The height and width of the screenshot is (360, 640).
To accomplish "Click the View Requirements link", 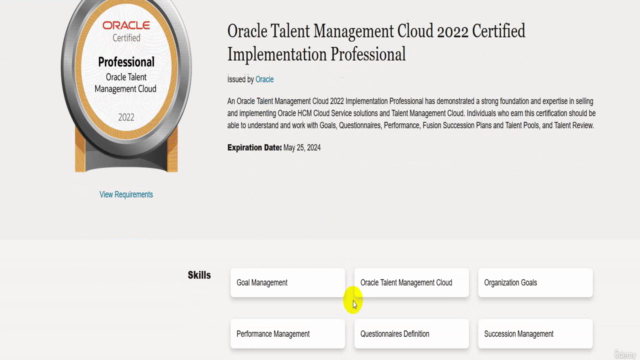I will coord(126,195).
